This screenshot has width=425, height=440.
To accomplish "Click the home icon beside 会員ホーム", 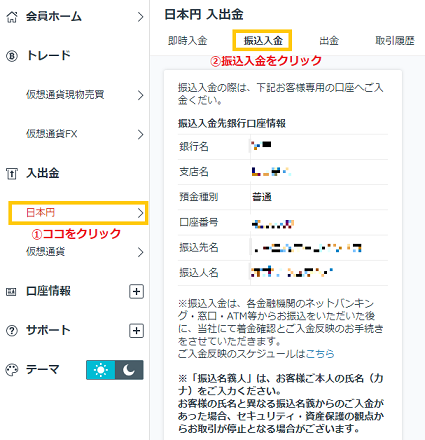I will point(12,17).
